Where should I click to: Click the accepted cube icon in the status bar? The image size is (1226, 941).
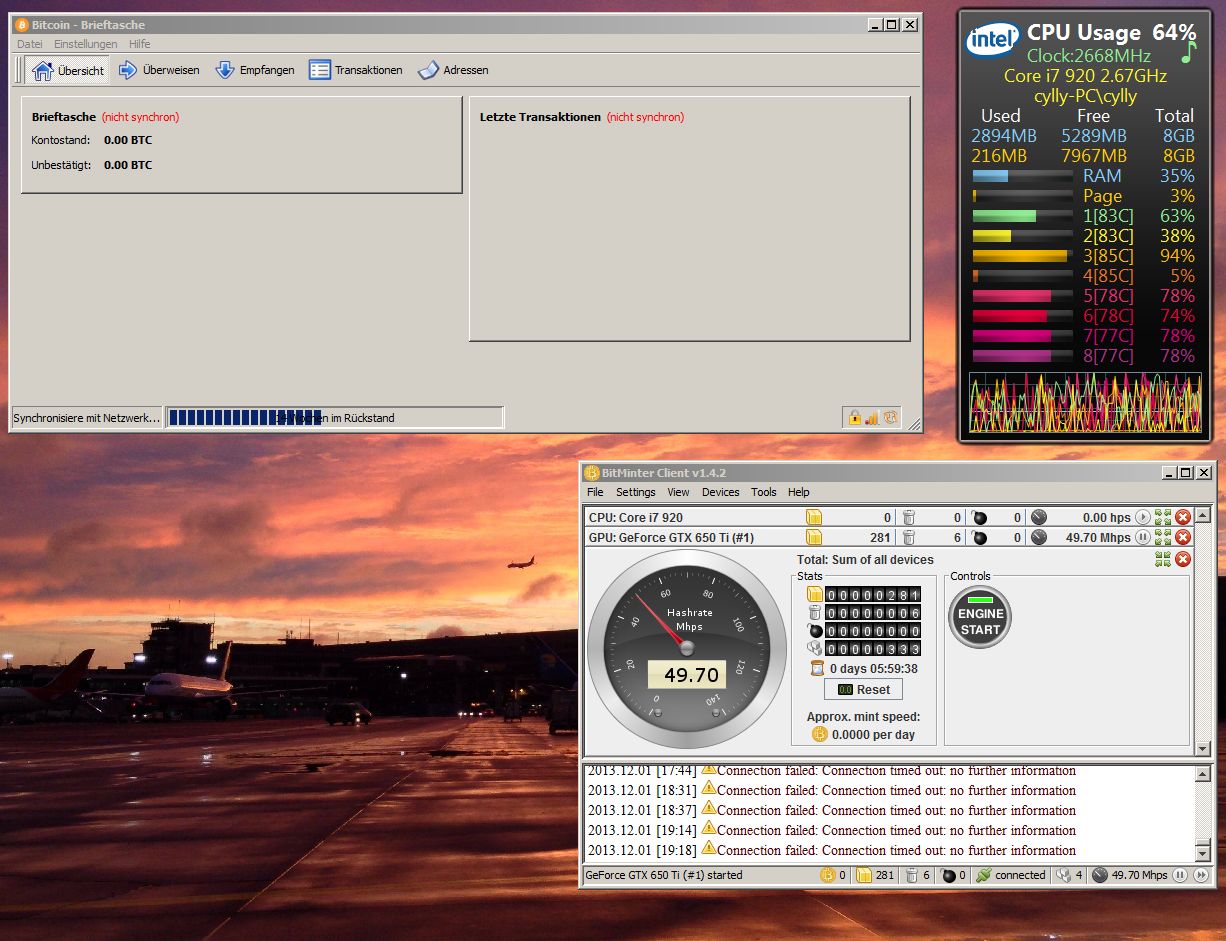864,875
